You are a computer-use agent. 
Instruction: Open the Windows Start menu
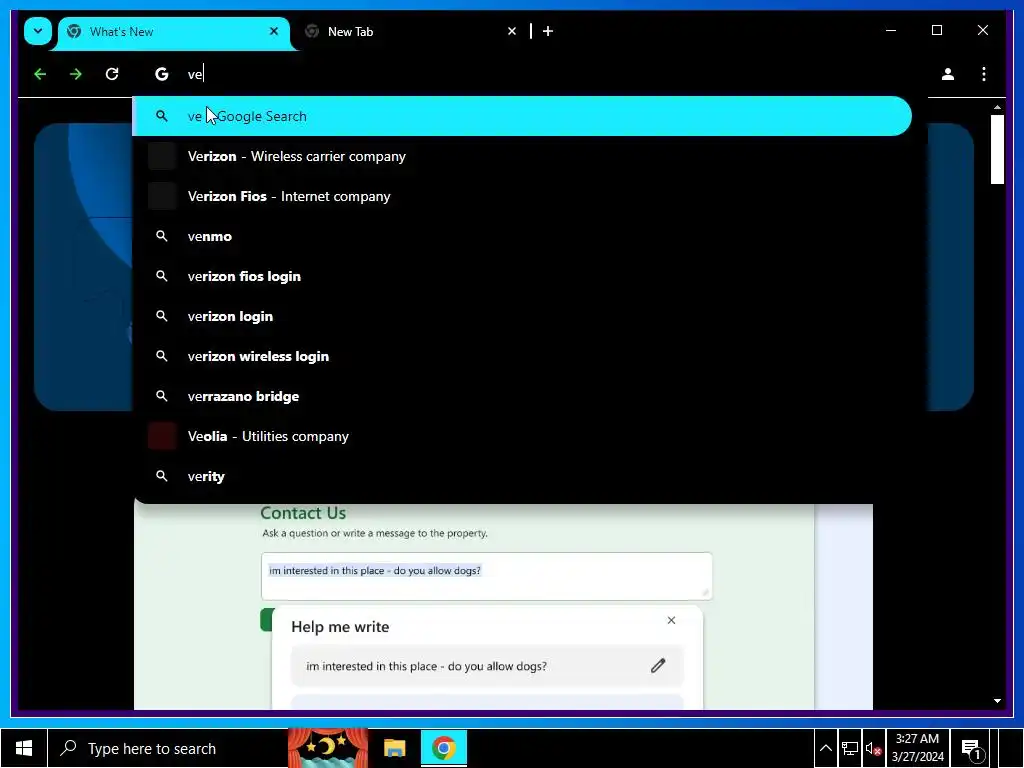(24, 748)
